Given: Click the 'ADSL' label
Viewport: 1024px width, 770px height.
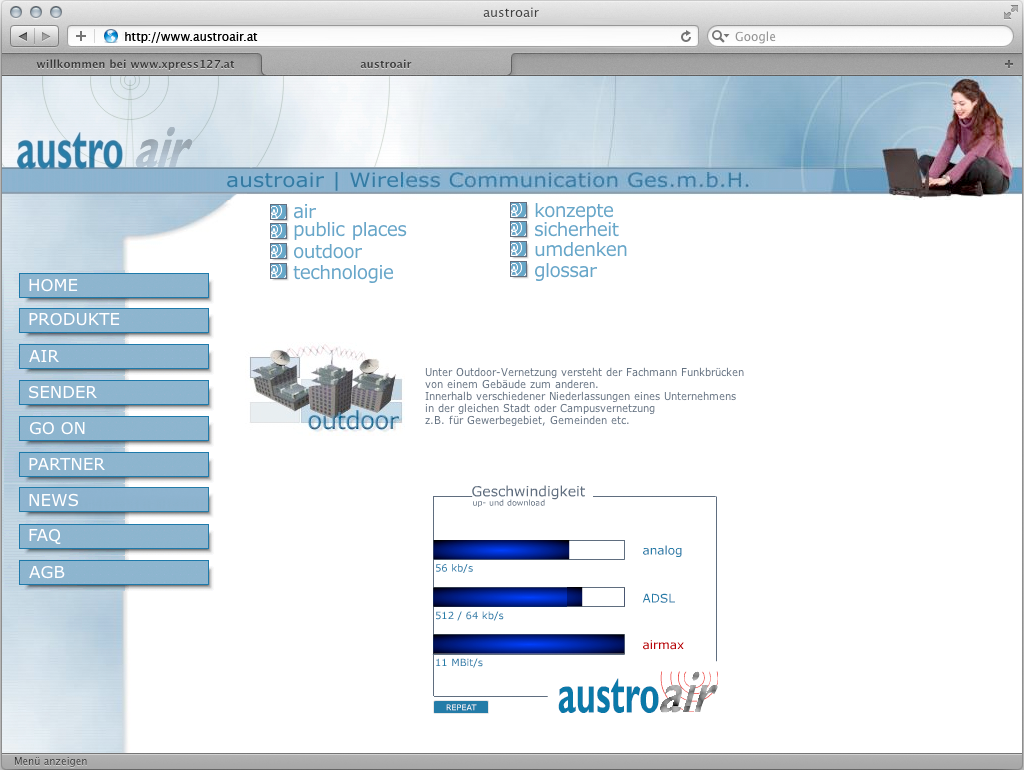Looking at the screenshot, I should [x=658, y=598].
